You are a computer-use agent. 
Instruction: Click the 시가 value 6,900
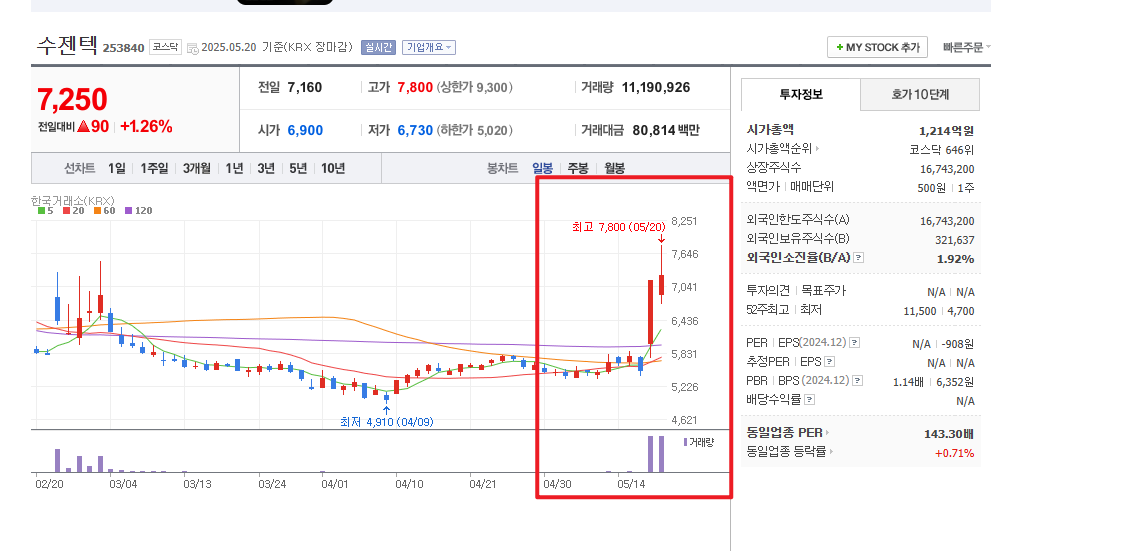pos(305,131)
